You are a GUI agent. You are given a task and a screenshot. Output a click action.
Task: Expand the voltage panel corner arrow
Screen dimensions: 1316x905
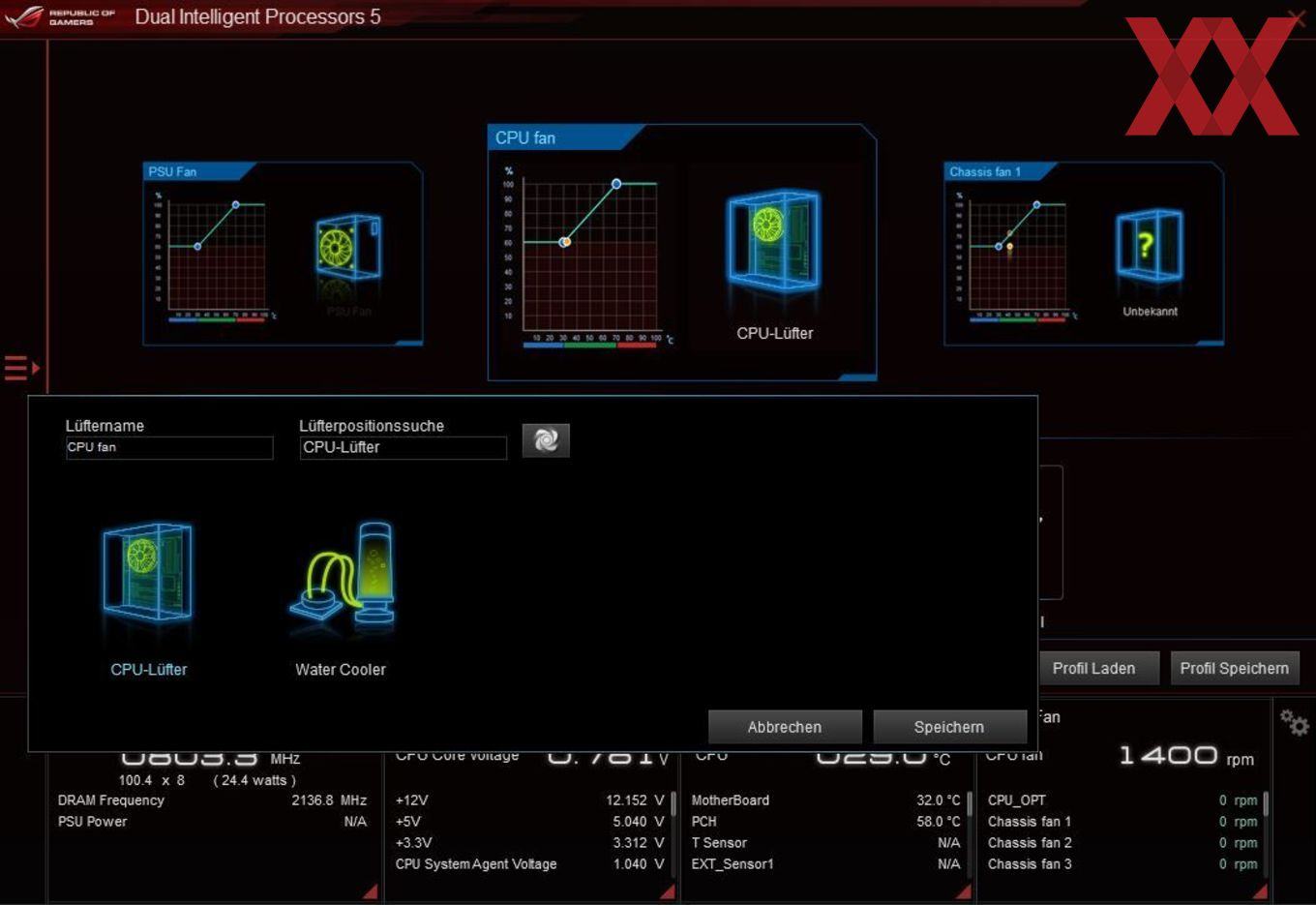pyautogui.click(x=667, y=891)
